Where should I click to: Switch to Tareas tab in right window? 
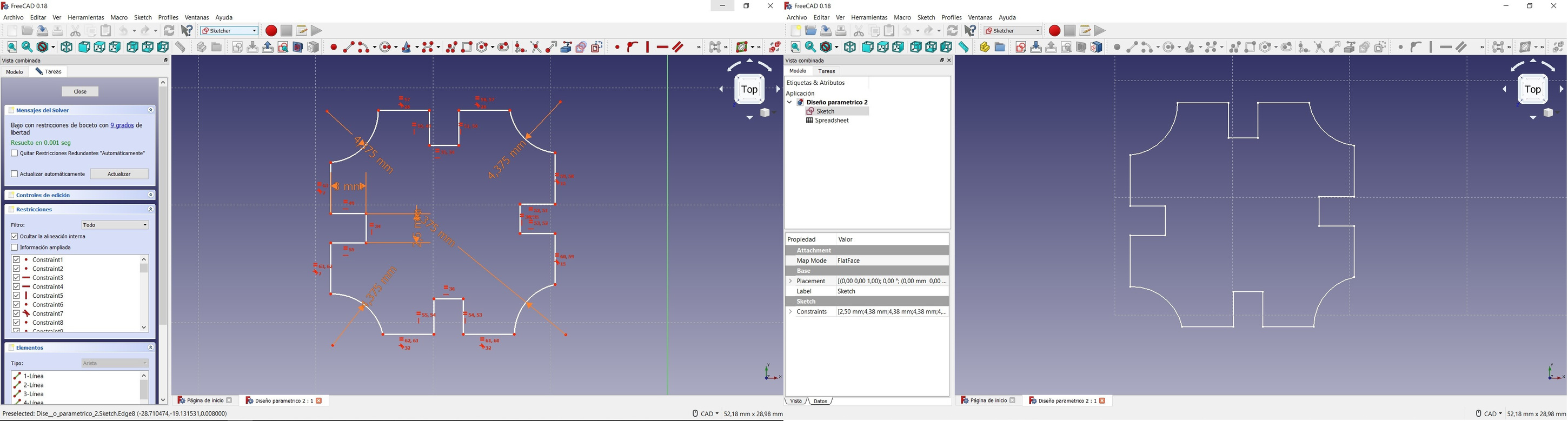(827, 71)
